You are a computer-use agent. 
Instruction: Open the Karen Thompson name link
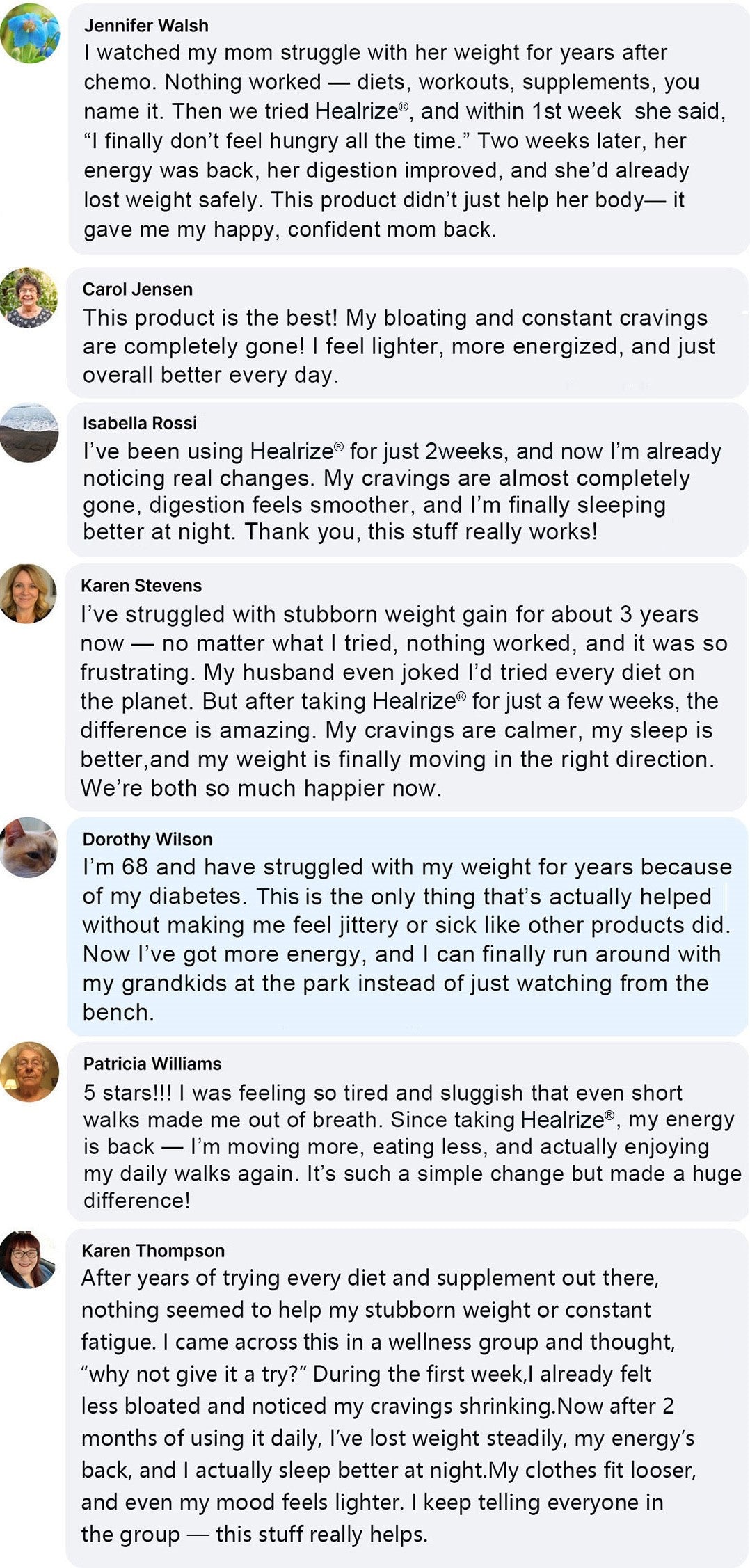coord(153,1251)
